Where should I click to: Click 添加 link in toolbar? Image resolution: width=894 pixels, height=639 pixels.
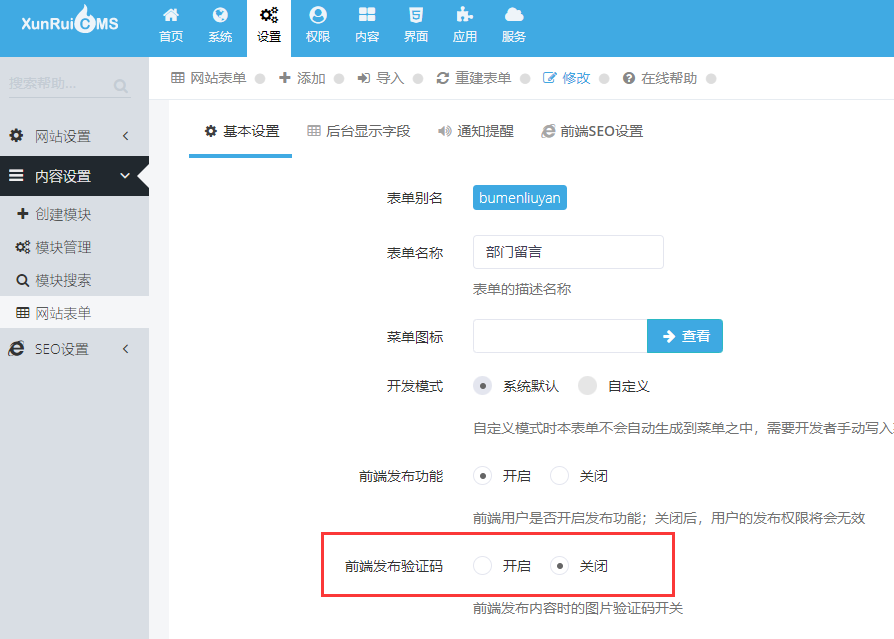pyautogui.click(x=311, y=78)
